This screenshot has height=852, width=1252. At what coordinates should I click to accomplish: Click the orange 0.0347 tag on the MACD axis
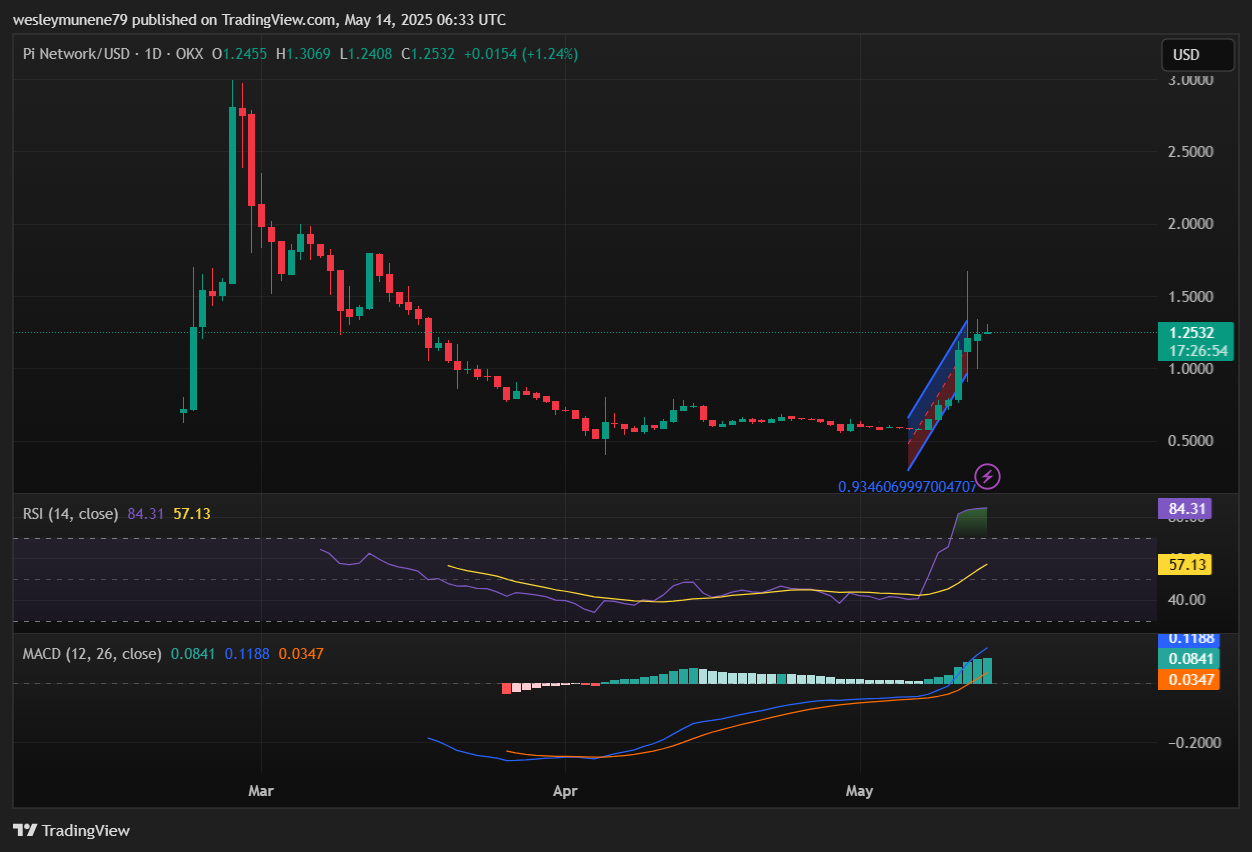click(x=1187, y=680)
